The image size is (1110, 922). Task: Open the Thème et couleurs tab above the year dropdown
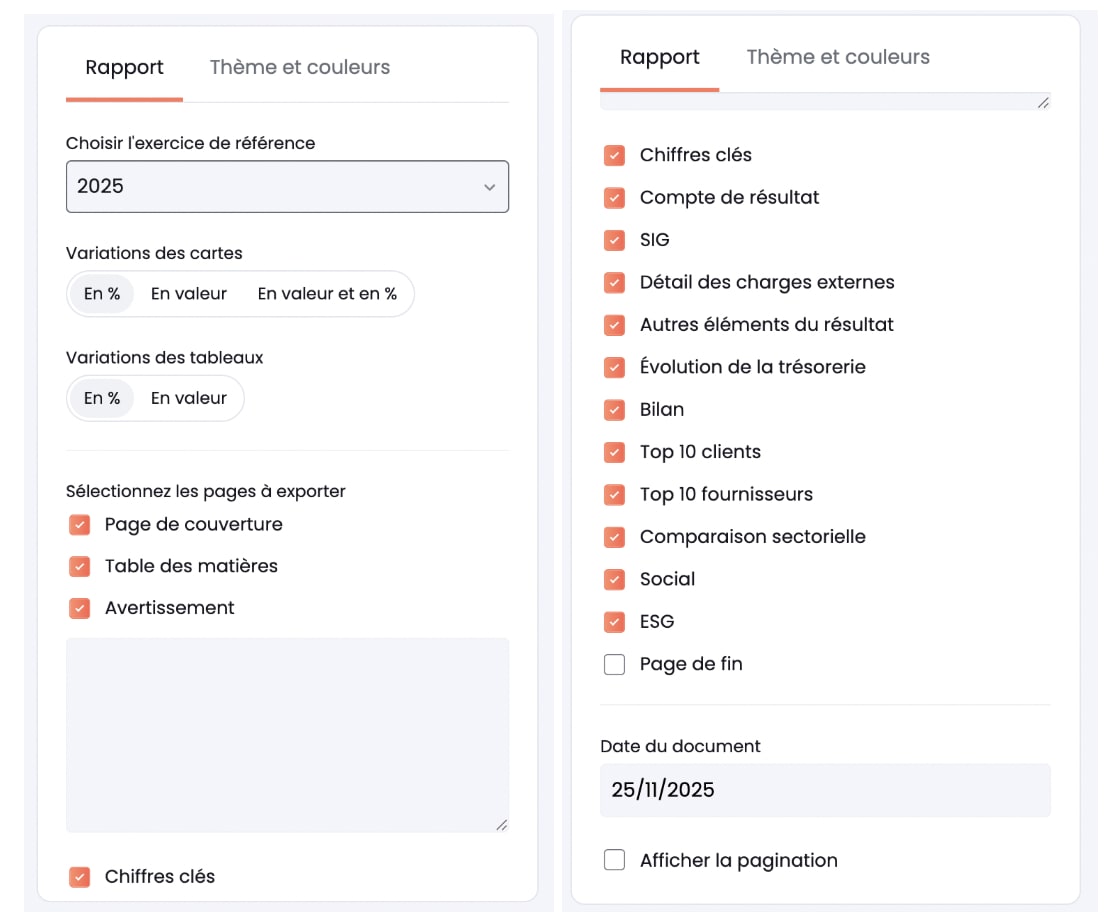click(299, 68)
